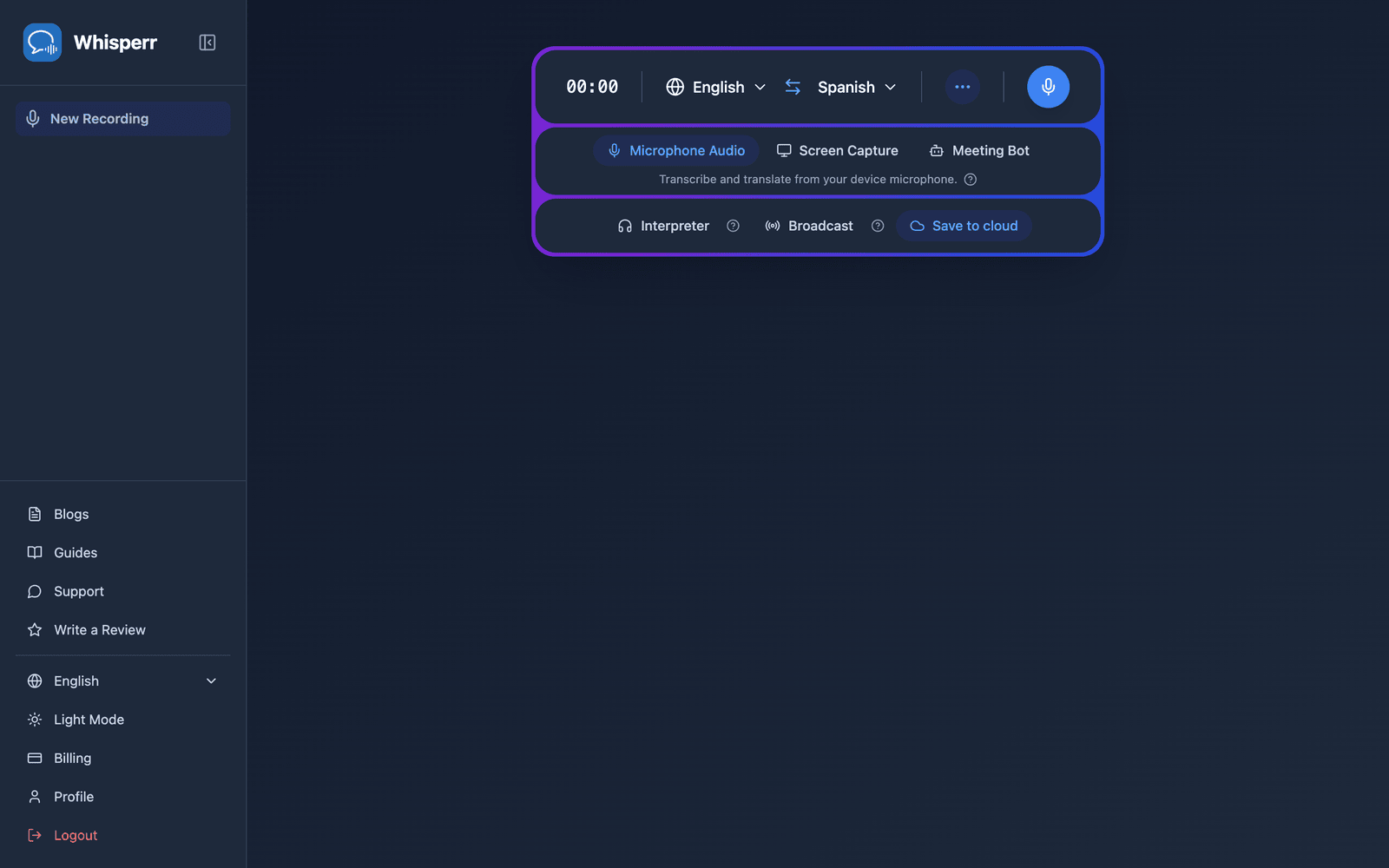Expand the sidebar English language selector
1389x868 pixels.
[122, 681]
